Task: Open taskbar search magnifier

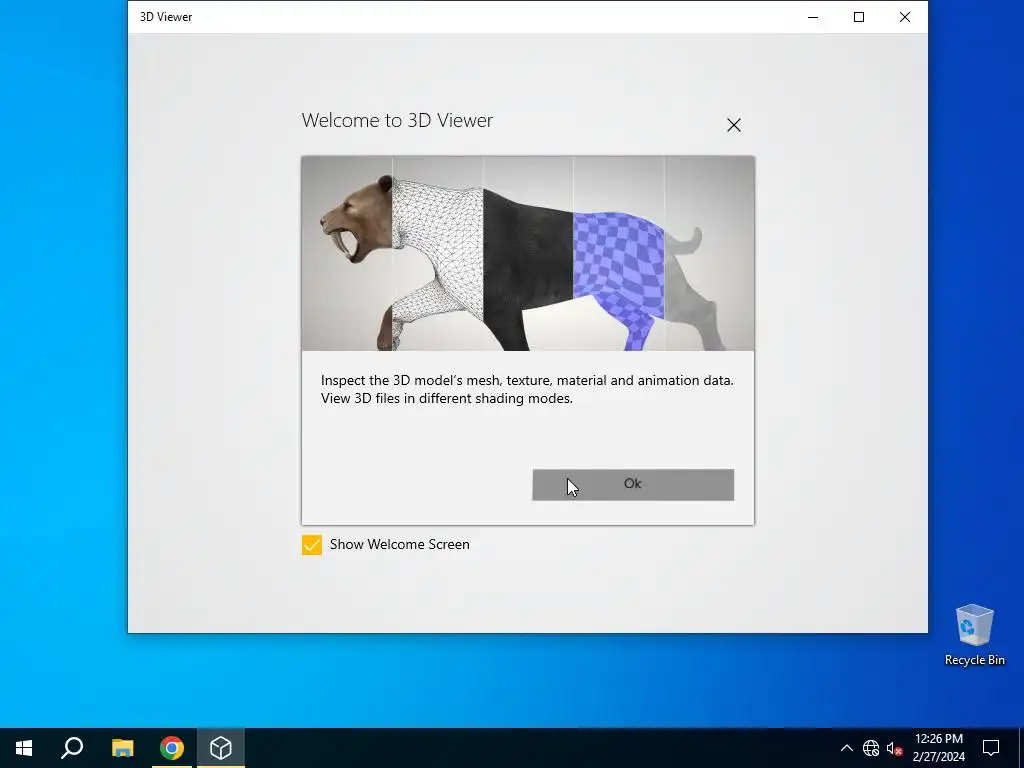Action: [72, 748]
